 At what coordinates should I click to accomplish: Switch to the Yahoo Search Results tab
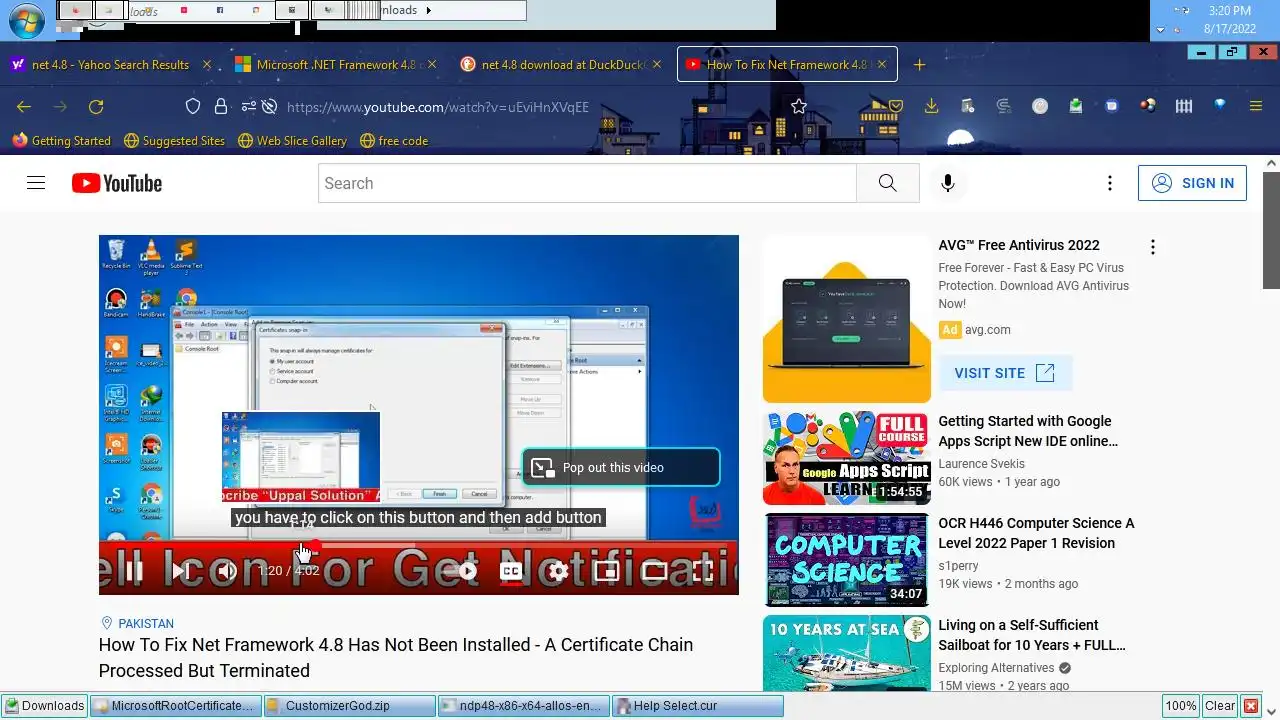110,64
